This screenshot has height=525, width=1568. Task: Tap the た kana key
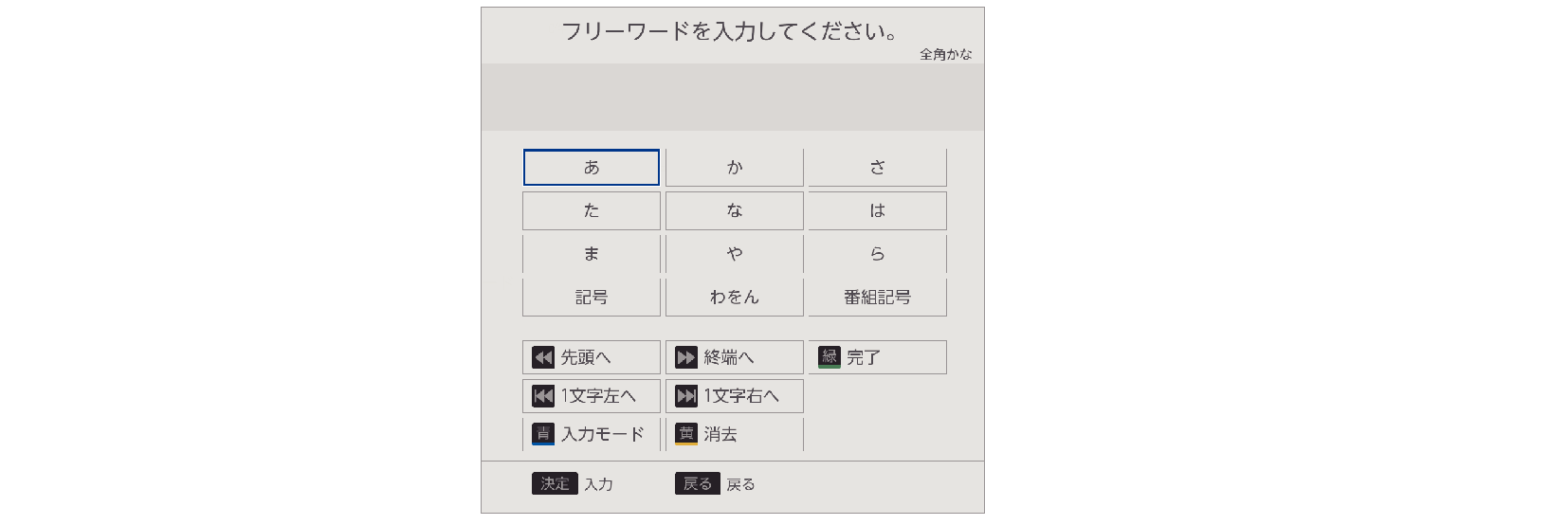591,210
